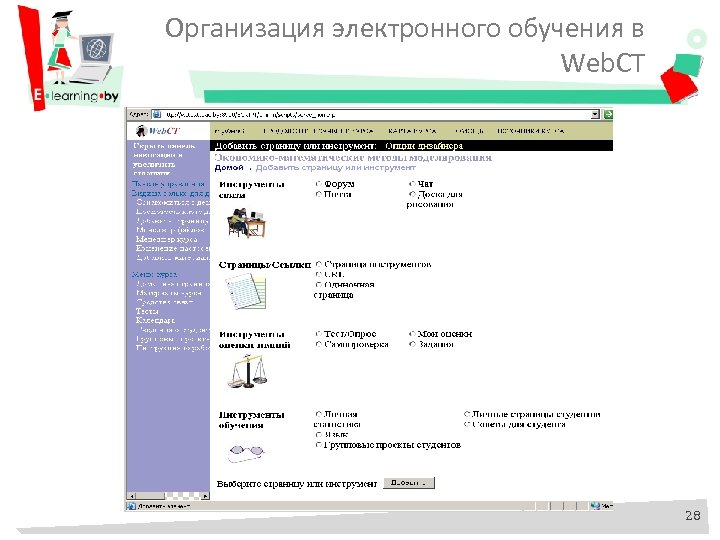
Task: Open Помощь in top menu
Action: coord(469,131)
